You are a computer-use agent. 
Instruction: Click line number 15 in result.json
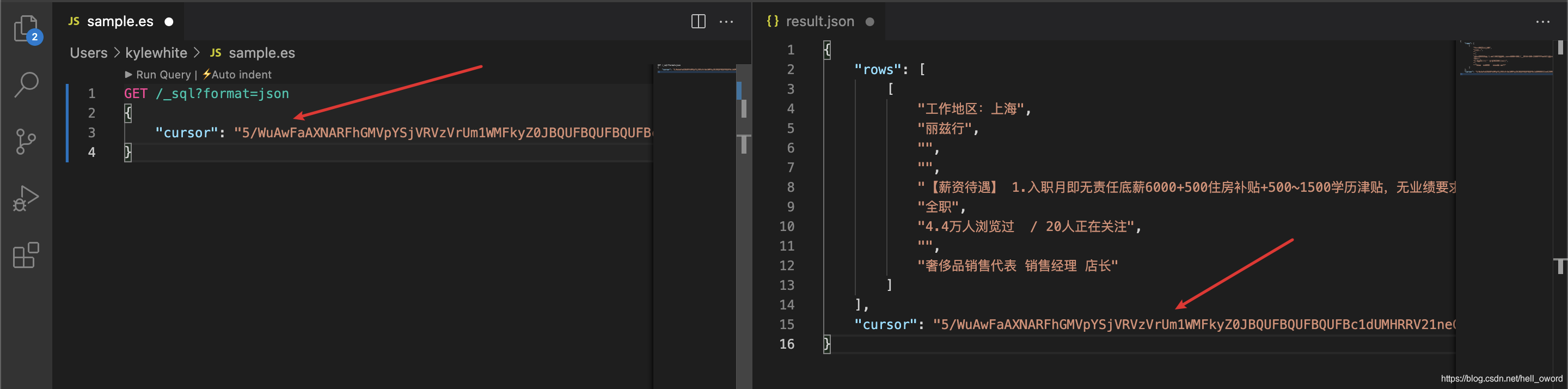(x=786, y=325)
